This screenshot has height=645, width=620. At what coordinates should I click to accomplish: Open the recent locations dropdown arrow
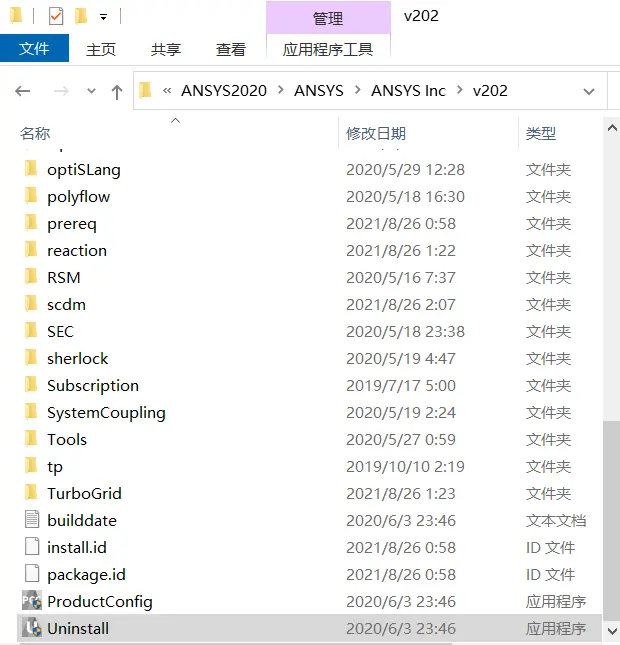[x=91, y=91]
